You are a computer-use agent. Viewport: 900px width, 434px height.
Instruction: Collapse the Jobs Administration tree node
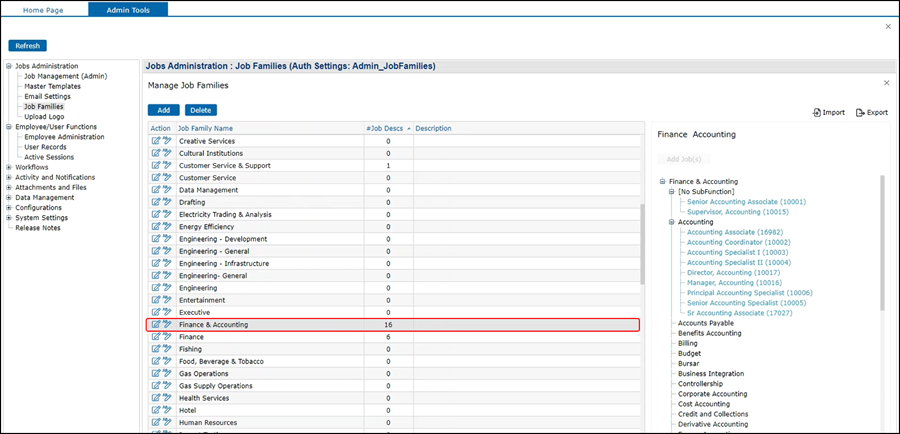point(9,67)
